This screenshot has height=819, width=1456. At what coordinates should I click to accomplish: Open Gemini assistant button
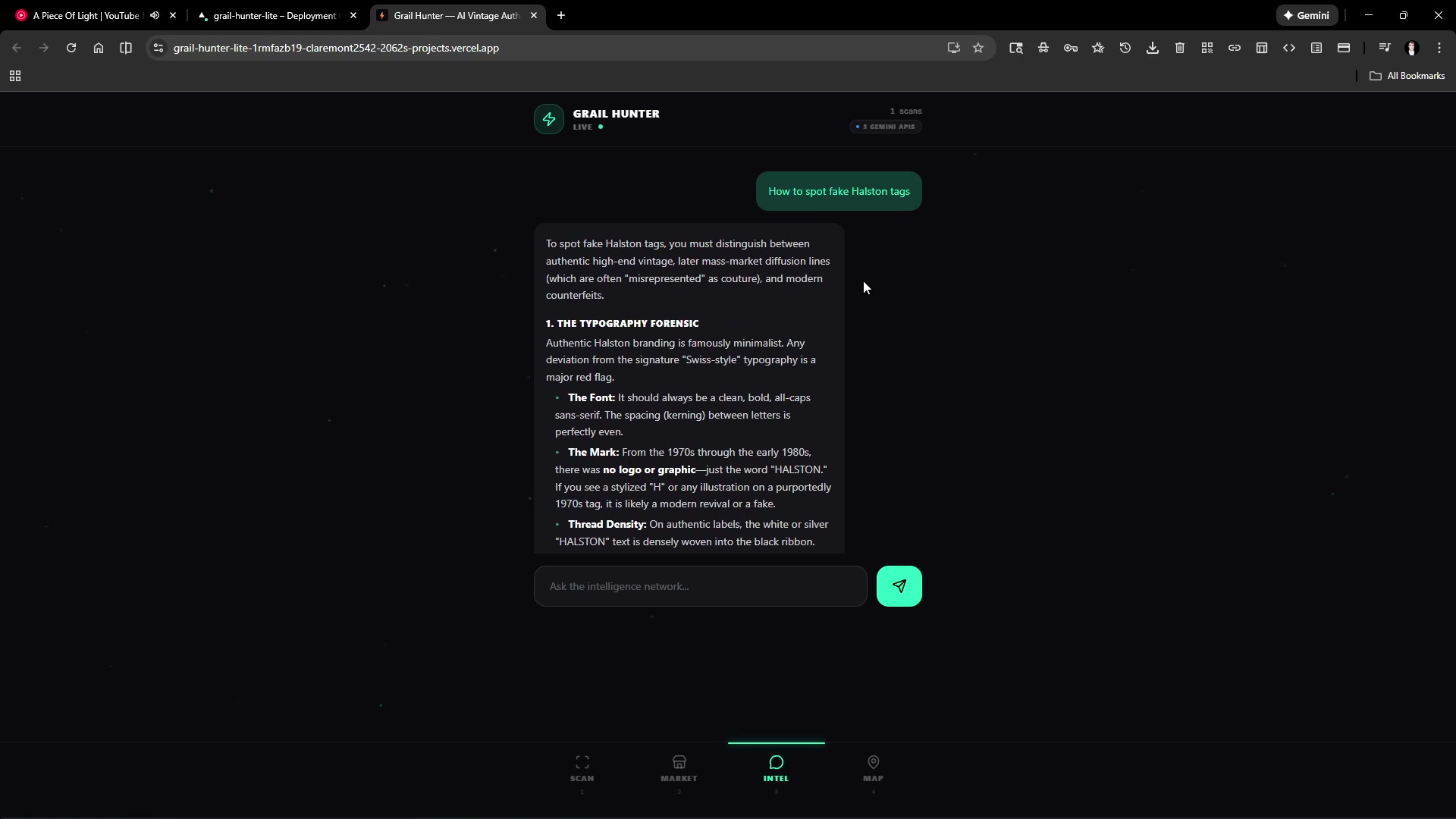tap(1307, 15)
